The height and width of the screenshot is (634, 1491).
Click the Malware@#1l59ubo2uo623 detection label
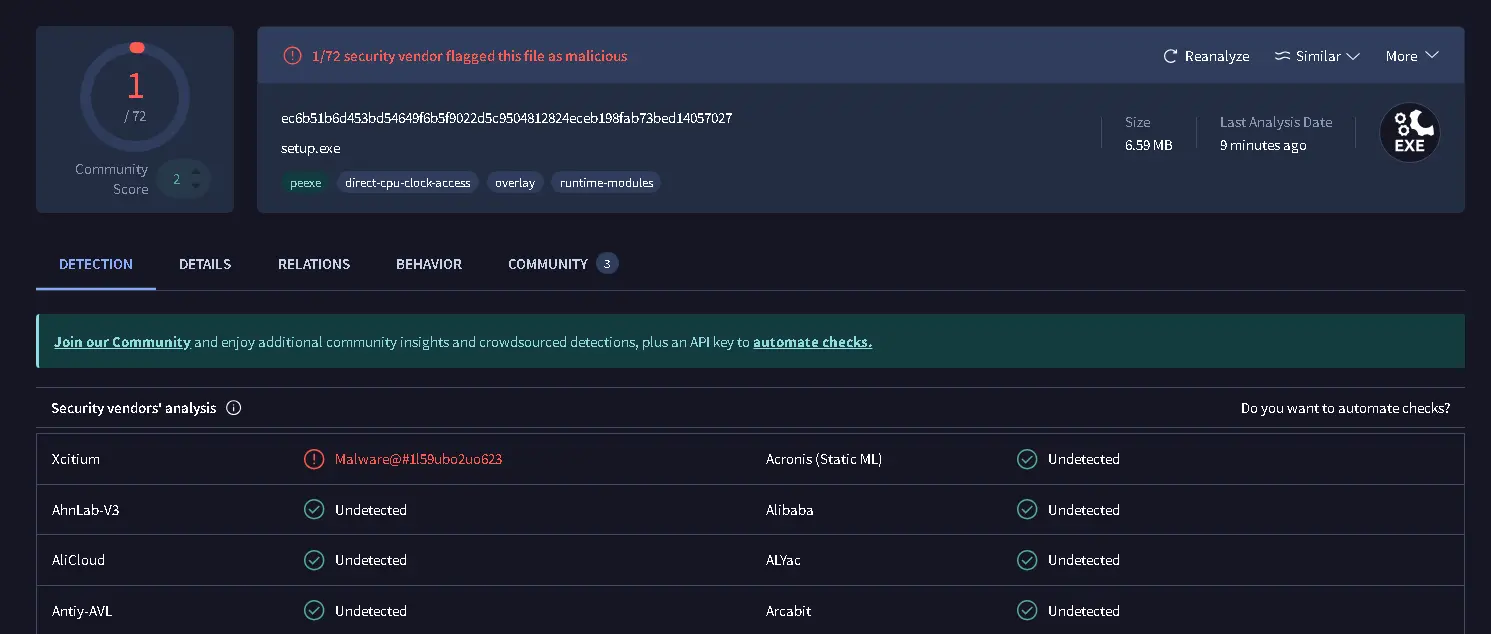pos(419,459)
